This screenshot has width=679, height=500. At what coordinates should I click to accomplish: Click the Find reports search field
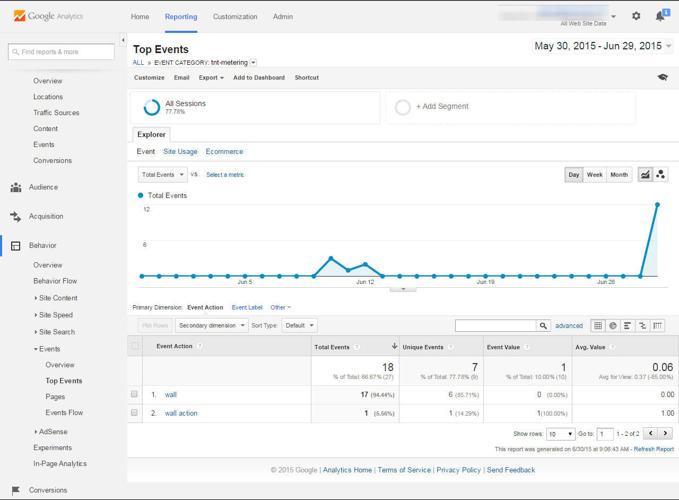point(61,51)
